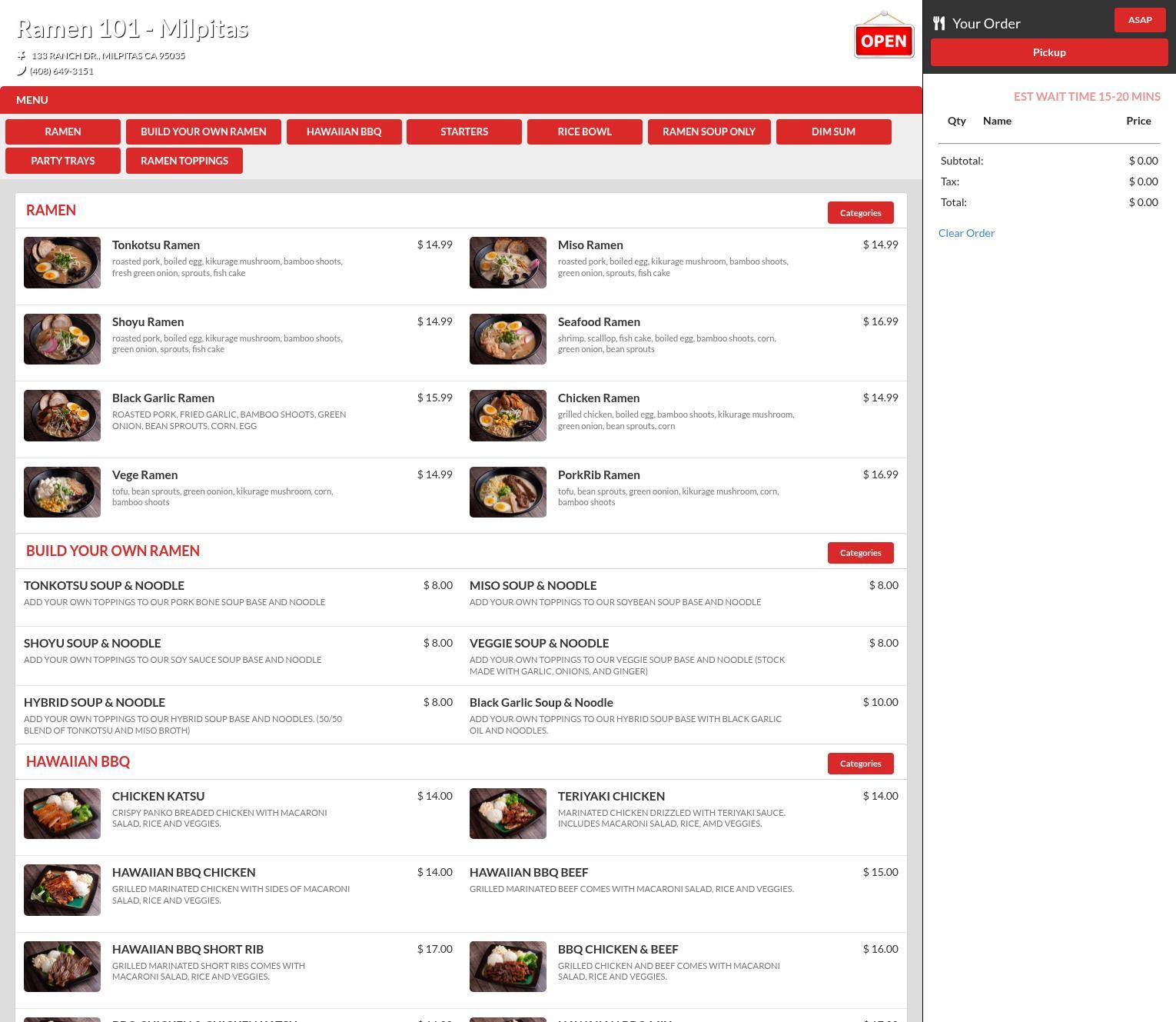Go to the Party Trays category
The image size is (1176, 1022).
pos(63,161)
